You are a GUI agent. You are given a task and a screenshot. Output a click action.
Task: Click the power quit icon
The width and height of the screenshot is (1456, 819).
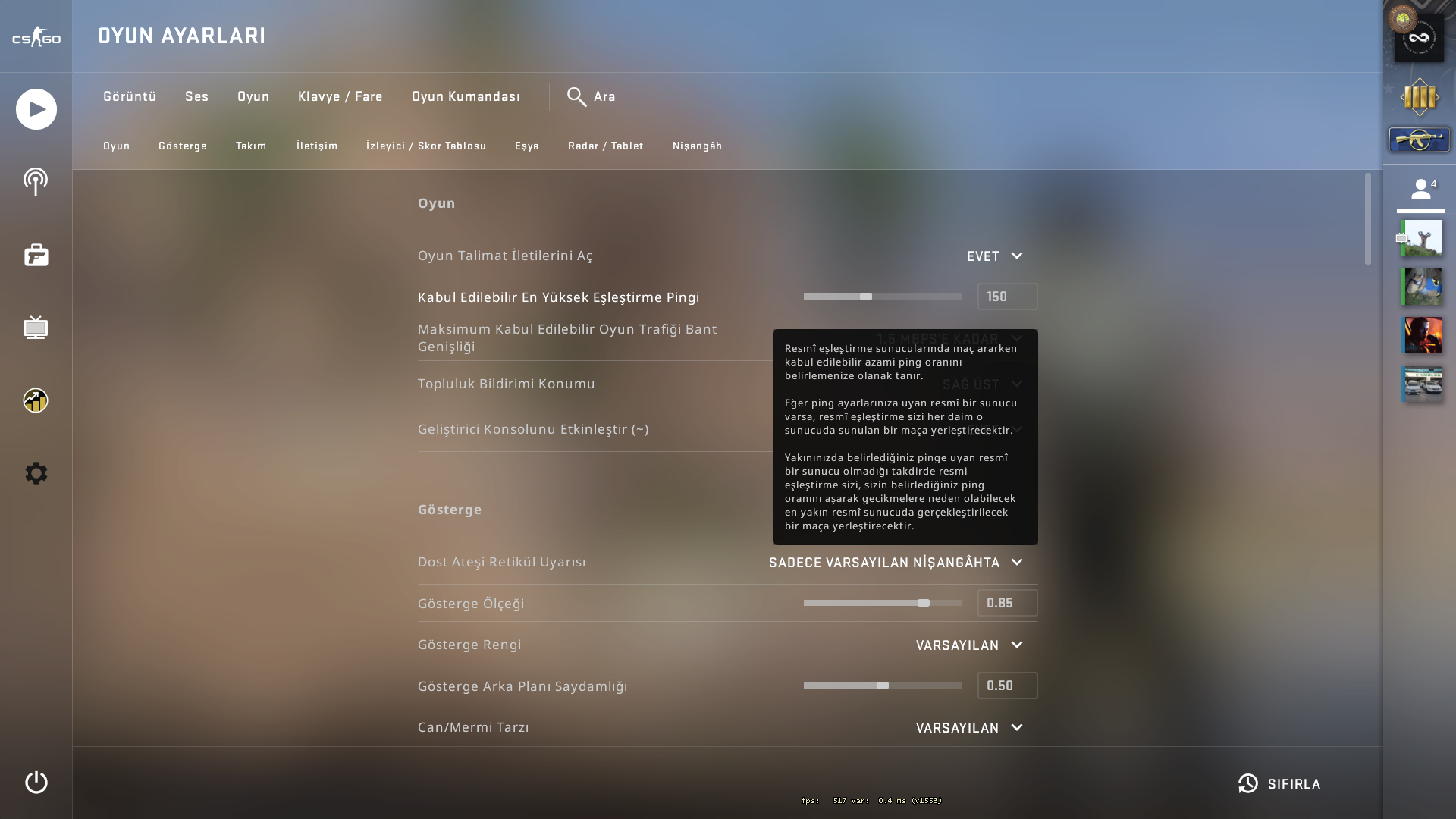click(36, 783)
